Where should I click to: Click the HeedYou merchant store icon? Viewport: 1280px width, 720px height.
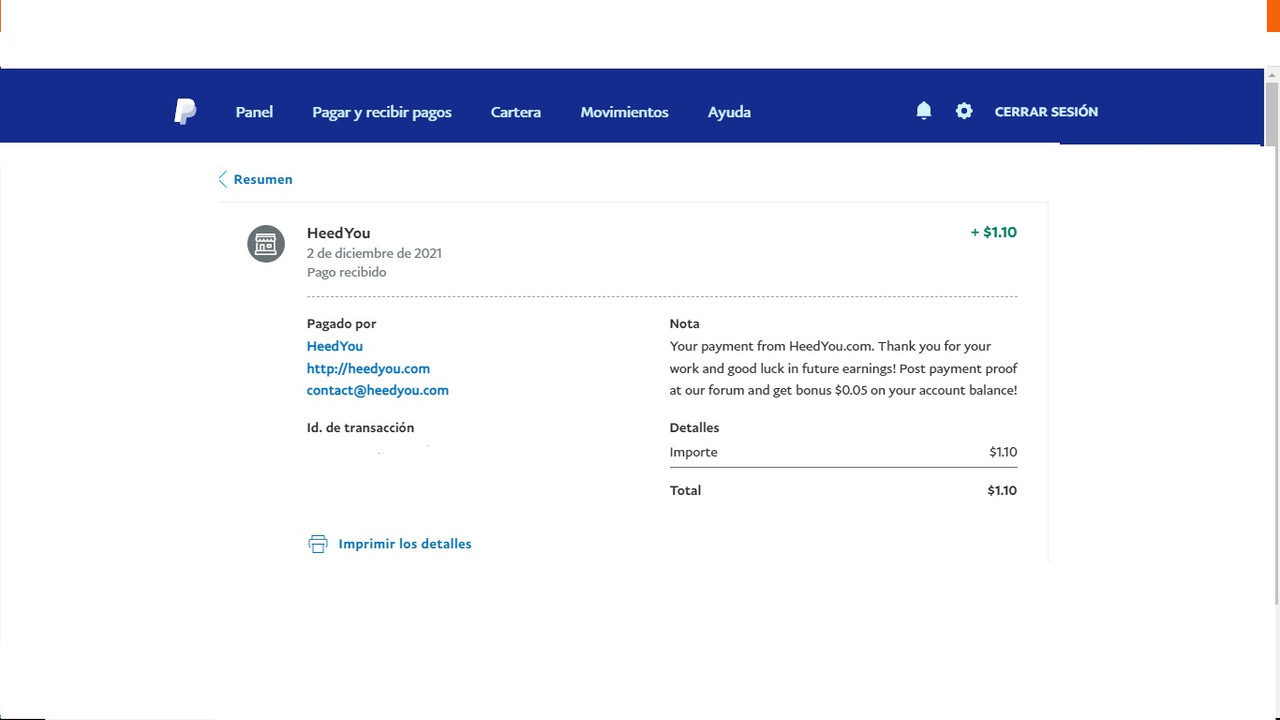tap(266, 244)
